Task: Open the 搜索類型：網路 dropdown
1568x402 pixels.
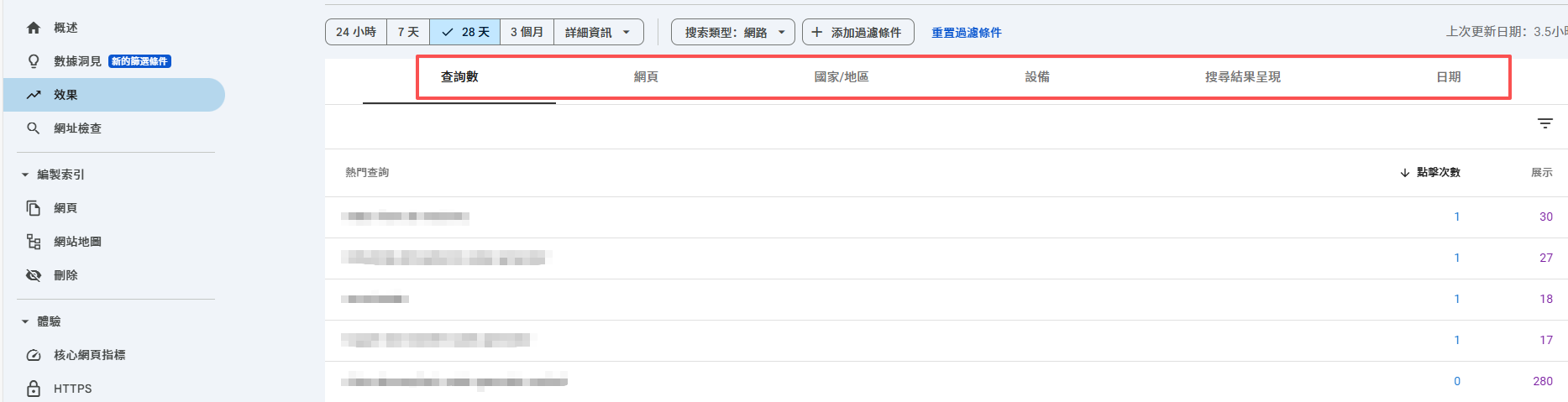Action: 732,32
